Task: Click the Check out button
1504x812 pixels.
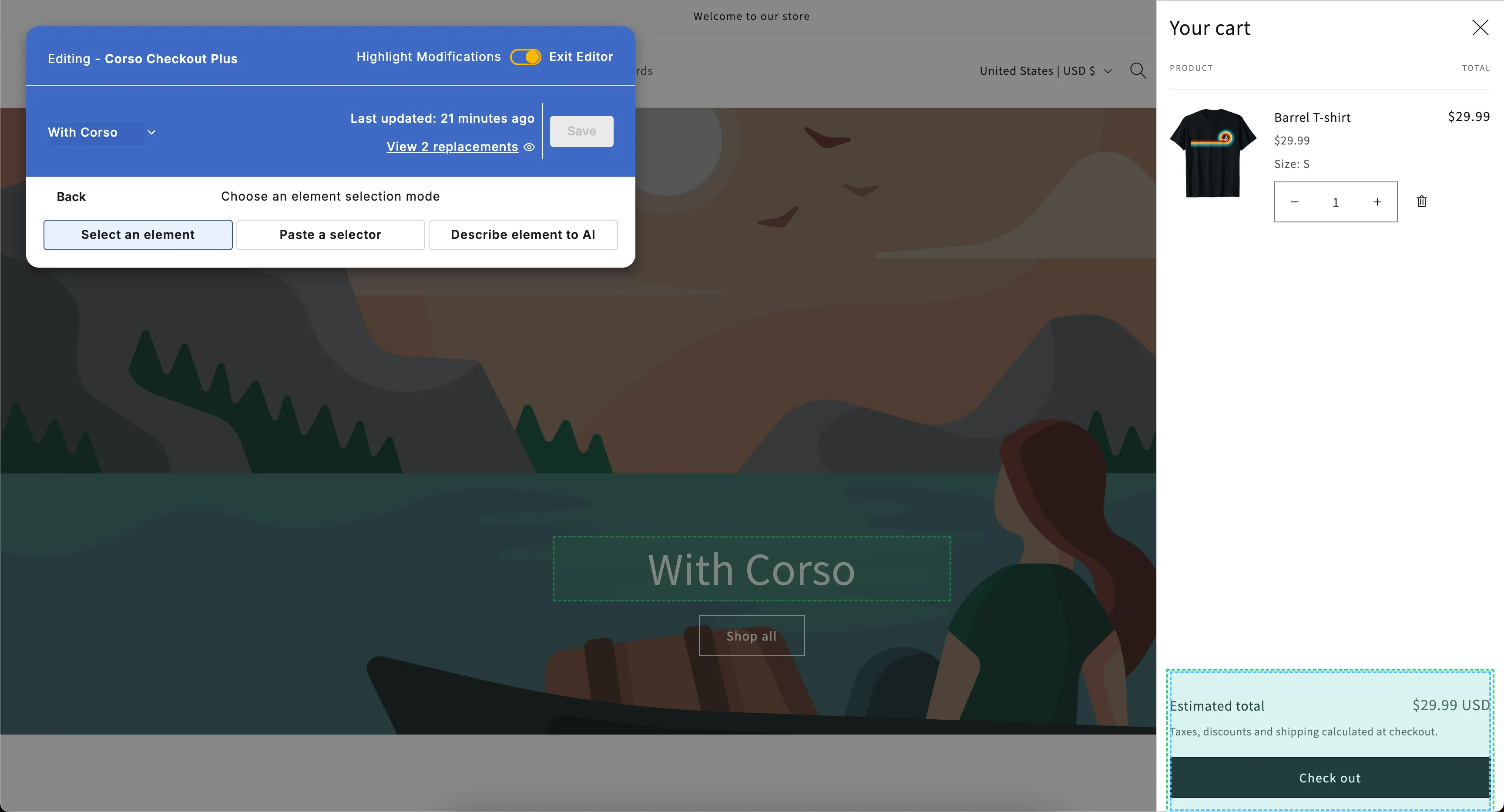Action: (1329, 778)
